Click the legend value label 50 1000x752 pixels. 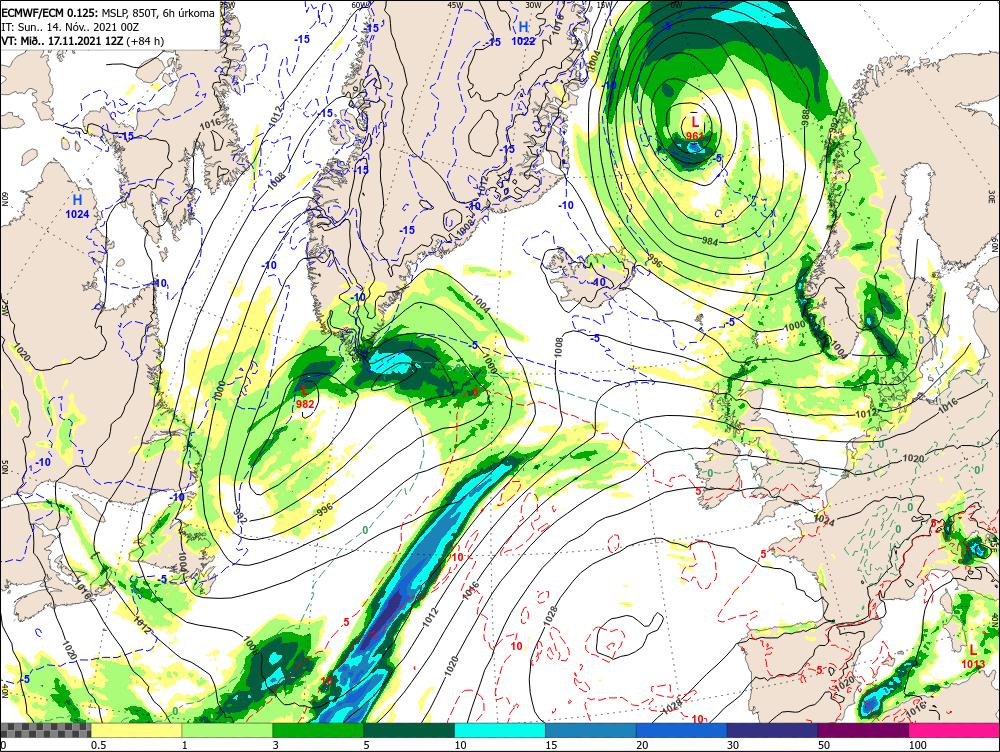click(x=824, y=745)
